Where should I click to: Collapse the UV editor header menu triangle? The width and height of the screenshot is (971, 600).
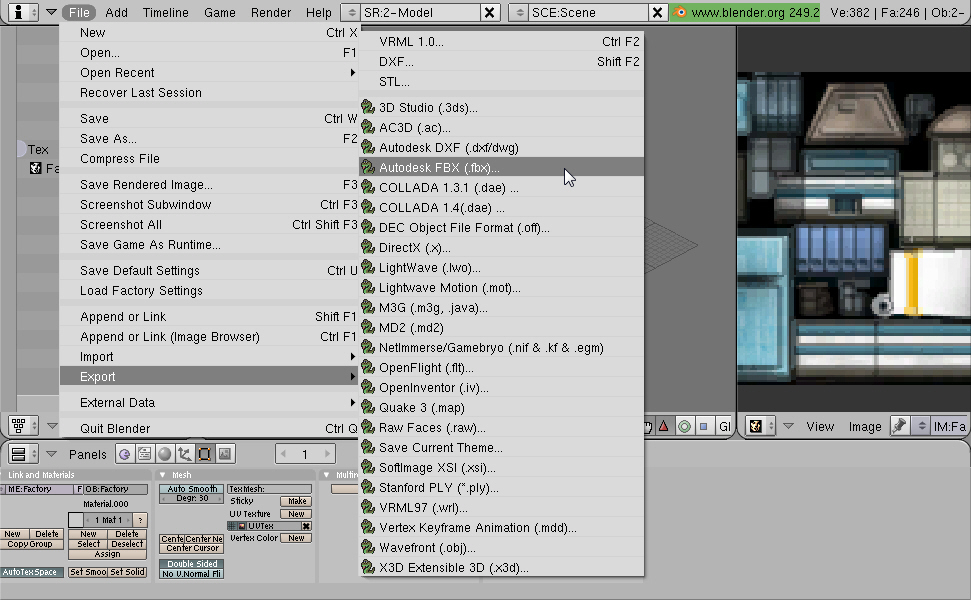[788, 426]
